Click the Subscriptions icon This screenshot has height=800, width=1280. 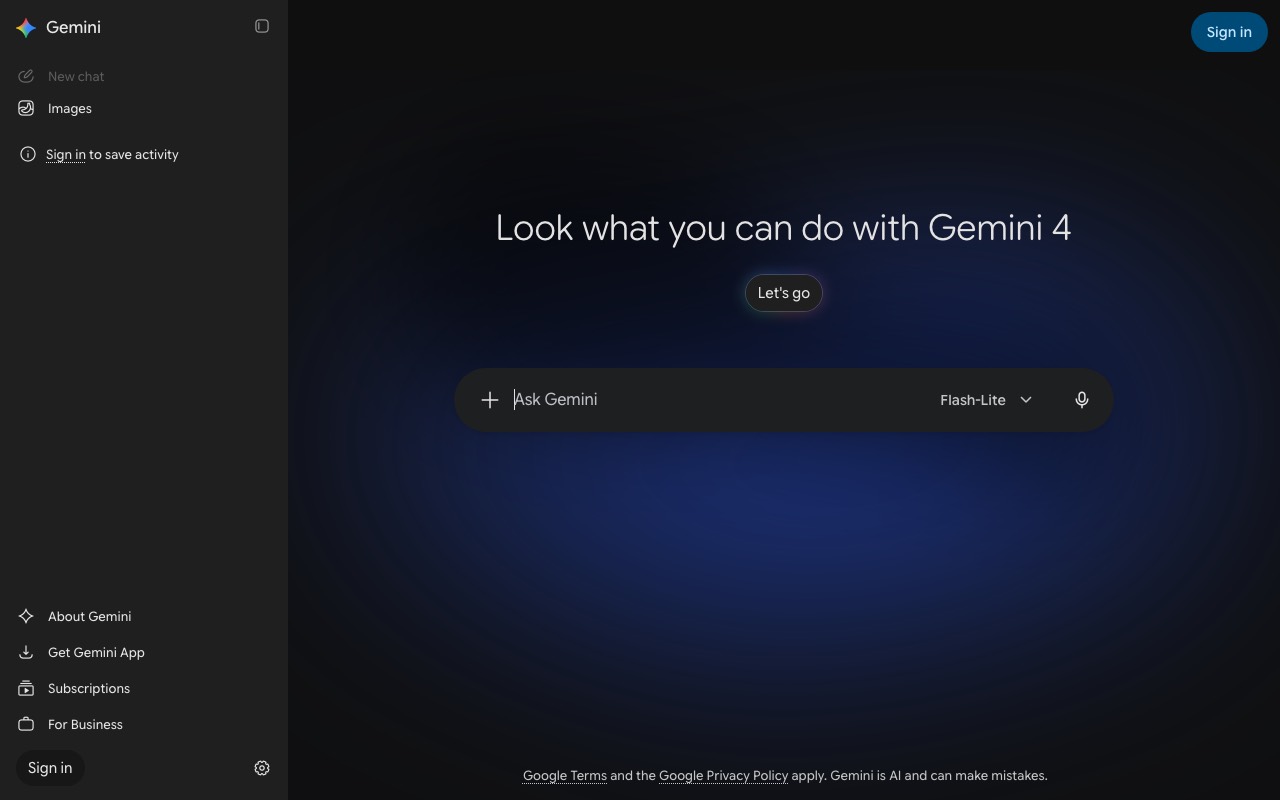[26, 688]
